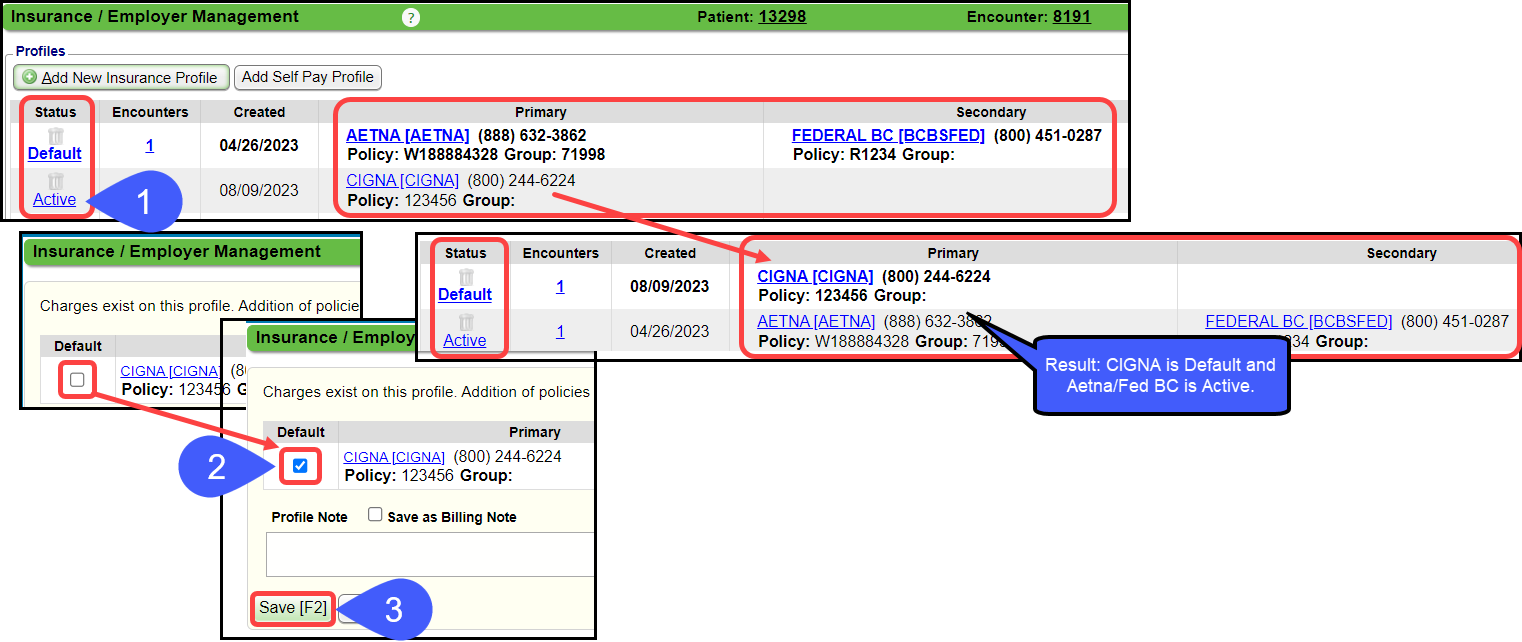Open the bold CIGNA [CIGNA] link in the Default profile

816,277
